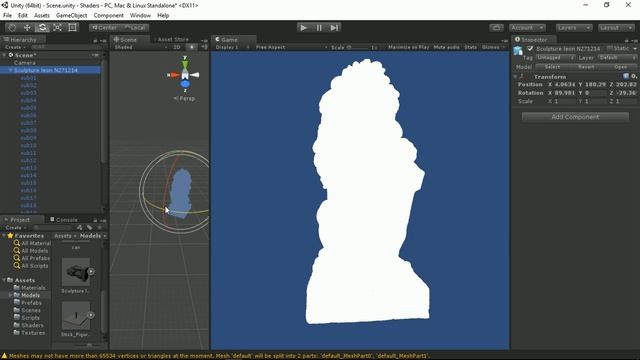
Task: Click the model Revert button
Action: [x=586, y=67]
